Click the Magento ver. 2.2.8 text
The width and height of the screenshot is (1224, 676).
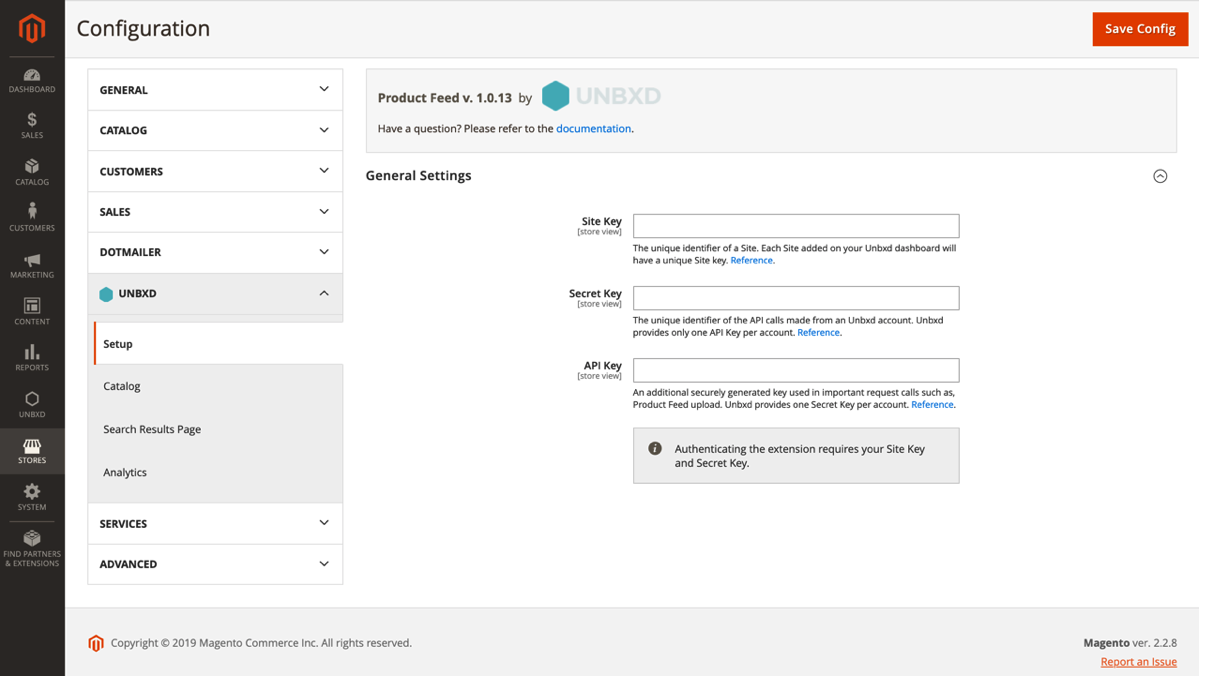tap(1130, 643)
